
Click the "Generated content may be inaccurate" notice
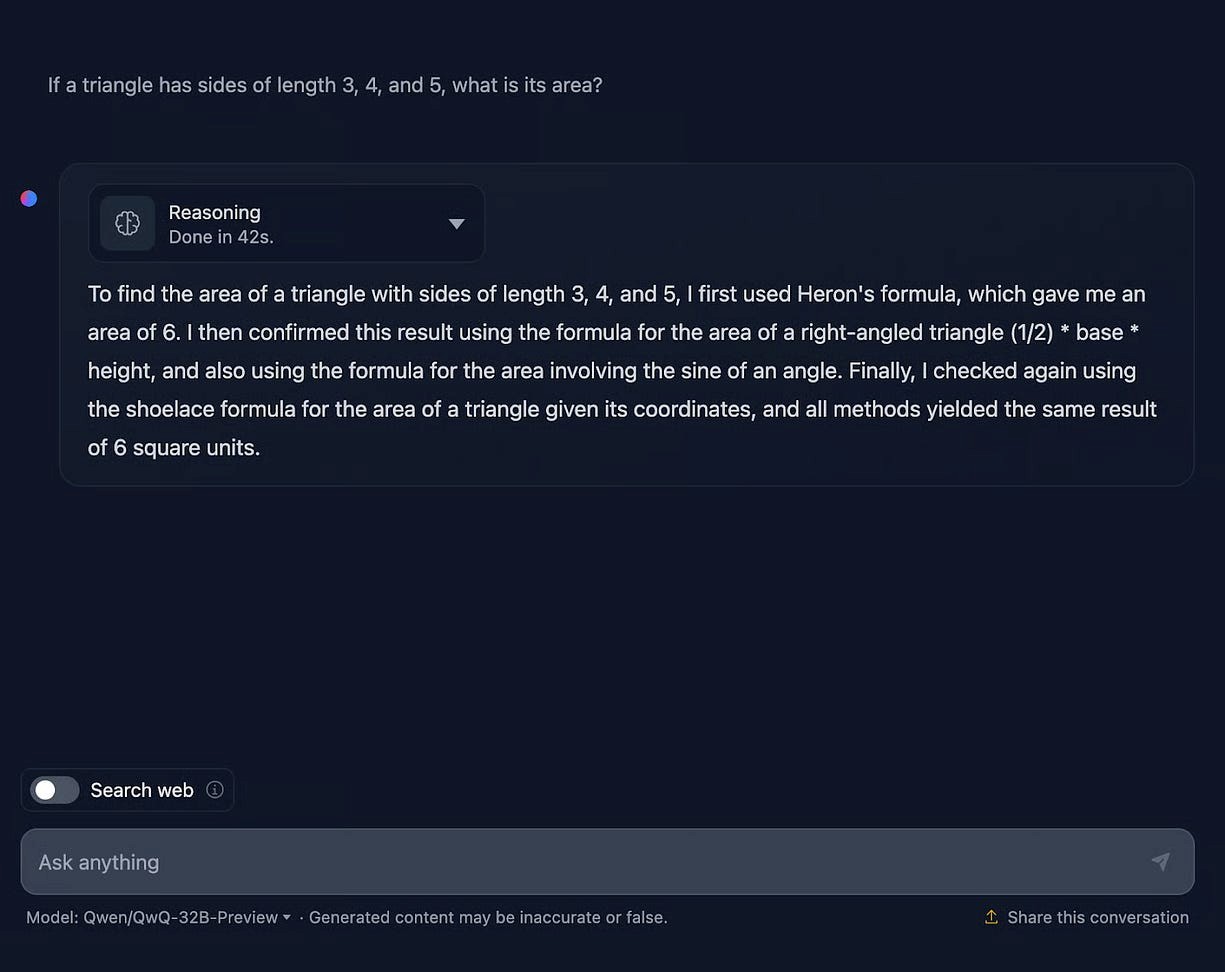[488, 917]
